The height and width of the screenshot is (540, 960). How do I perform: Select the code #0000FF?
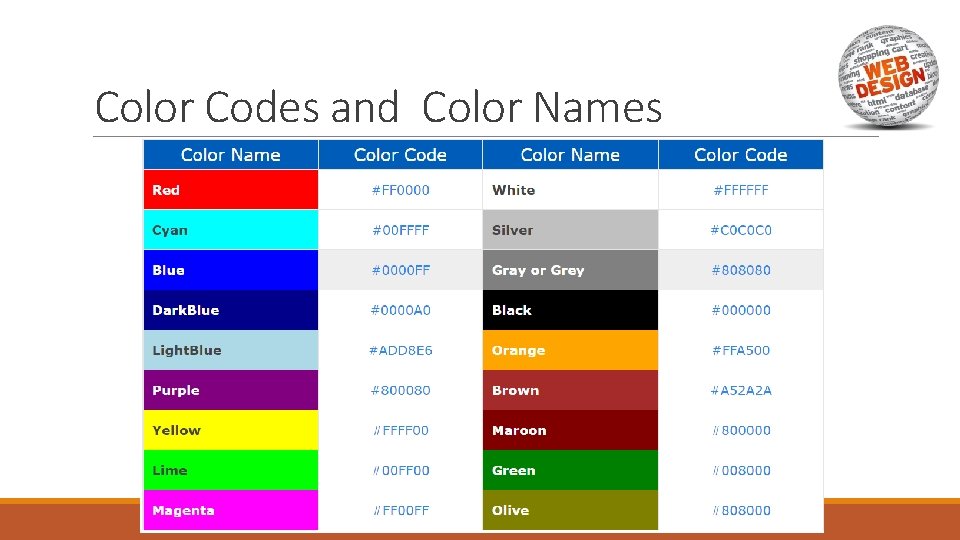400,270
